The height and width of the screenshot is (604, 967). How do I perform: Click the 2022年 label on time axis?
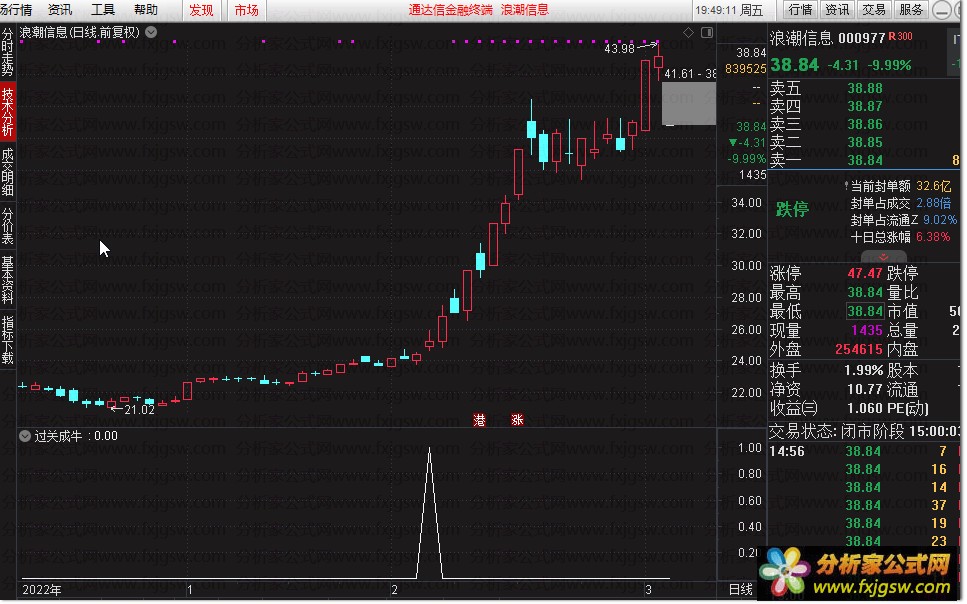[x=42, y=590]
